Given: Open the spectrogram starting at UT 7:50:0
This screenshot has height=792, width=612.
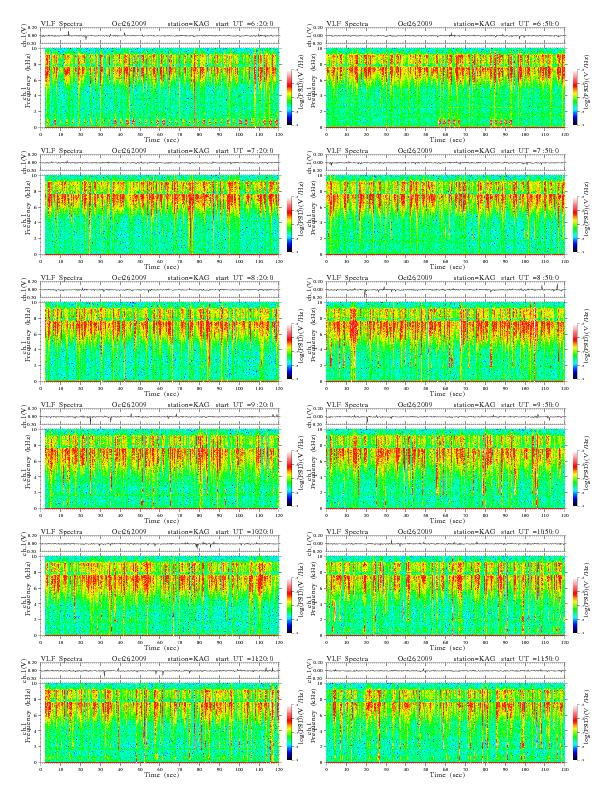Looking at the screenshot, I should 445,215.
